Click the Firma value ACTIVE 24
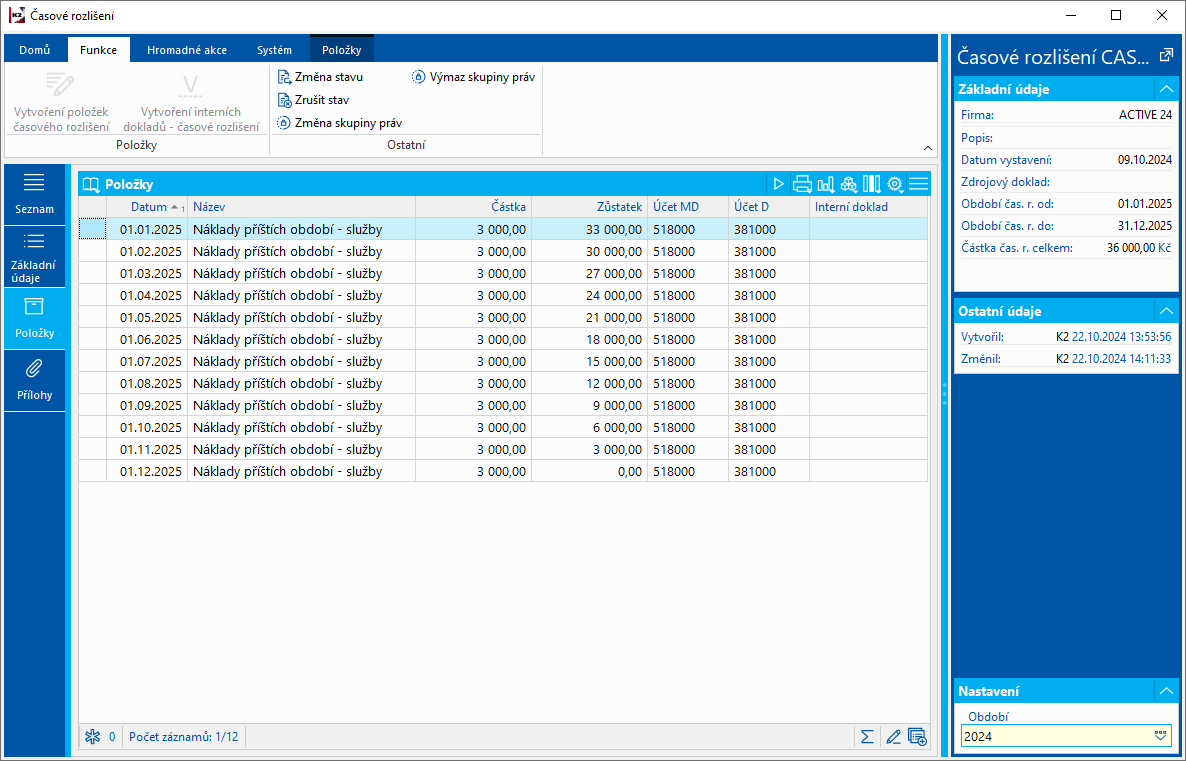The image size is (1186, 761). (x=1145, y=115)
